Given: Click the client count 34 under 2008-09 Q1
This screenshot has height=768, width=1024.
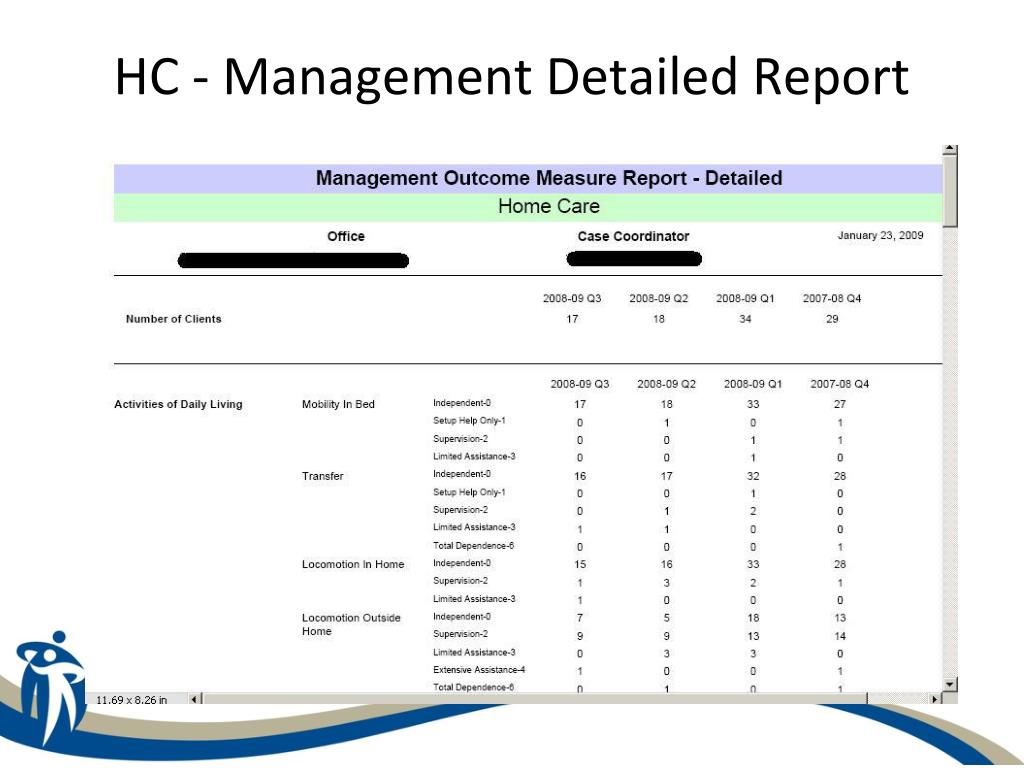Looking at the screenshot, I should pyautogui.click(x=745, y=319).
